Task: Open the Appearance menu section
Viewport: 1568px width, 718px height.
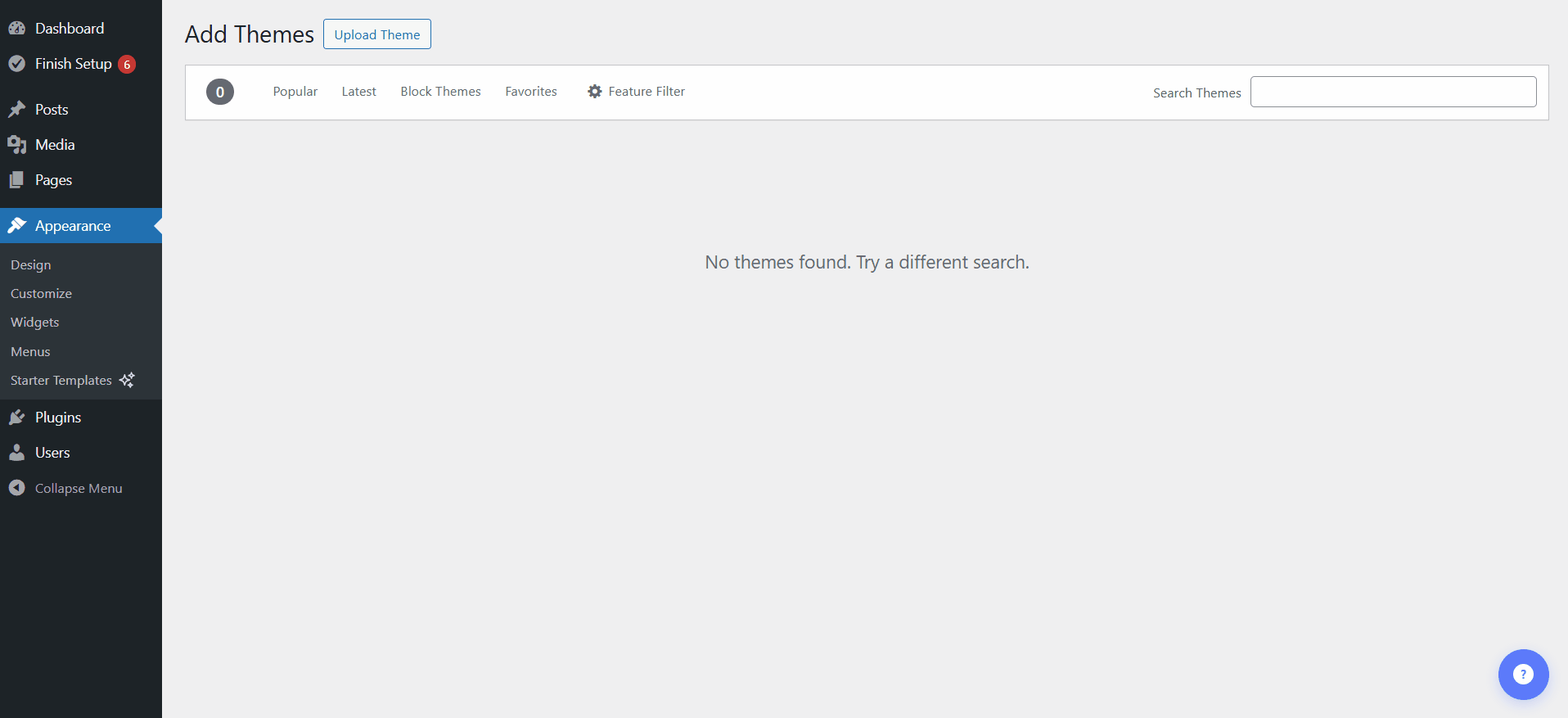Action: pyautogui.click(x=73, y=226)
